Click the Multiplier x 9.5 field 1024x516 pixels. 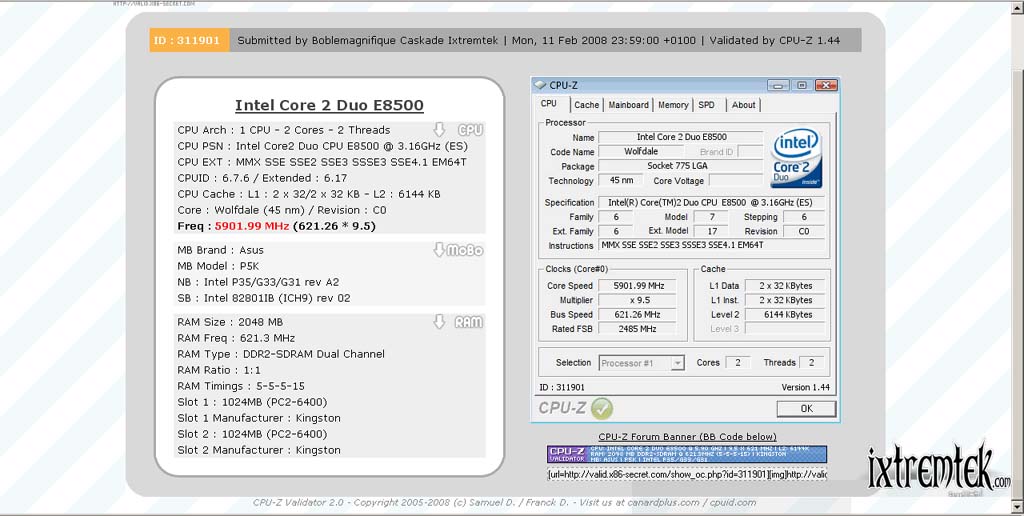[x=638, y=300]
